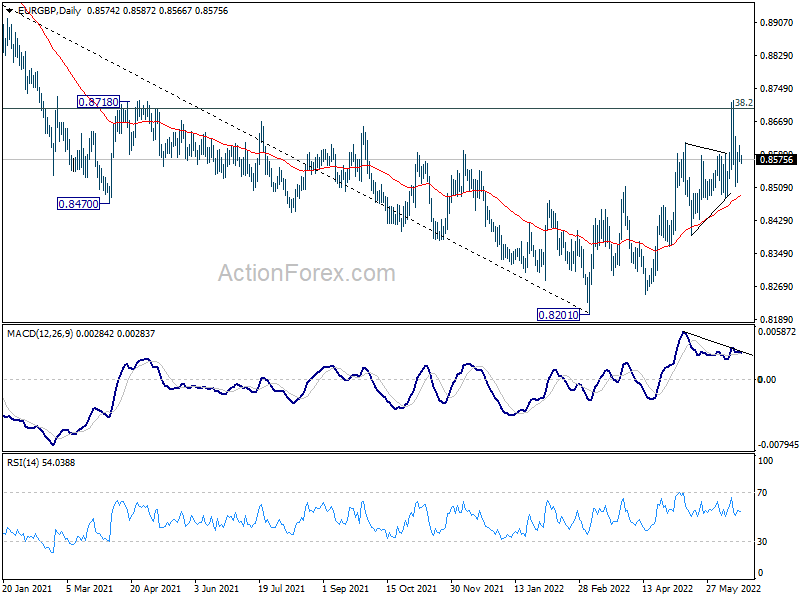Image resolution: width=800 pixels, height=600 pixels.
Task: Click the 30 Nov 2021 date label
Action: point(477,589)
